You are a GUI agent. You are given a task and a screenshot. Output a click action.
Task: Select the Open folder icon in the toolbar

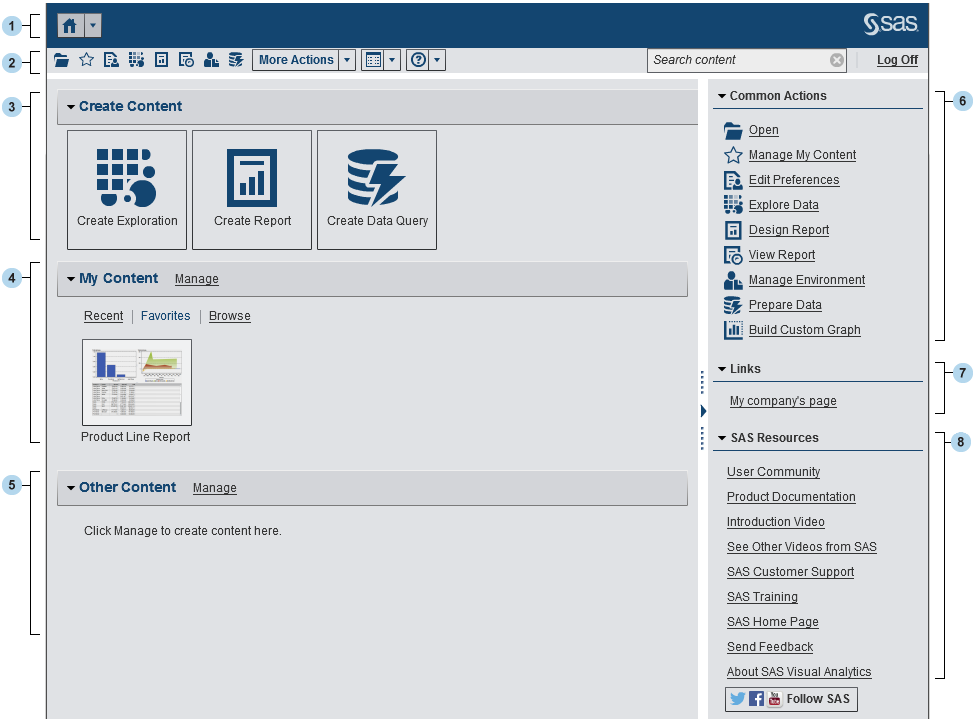[x=61, y=59]
